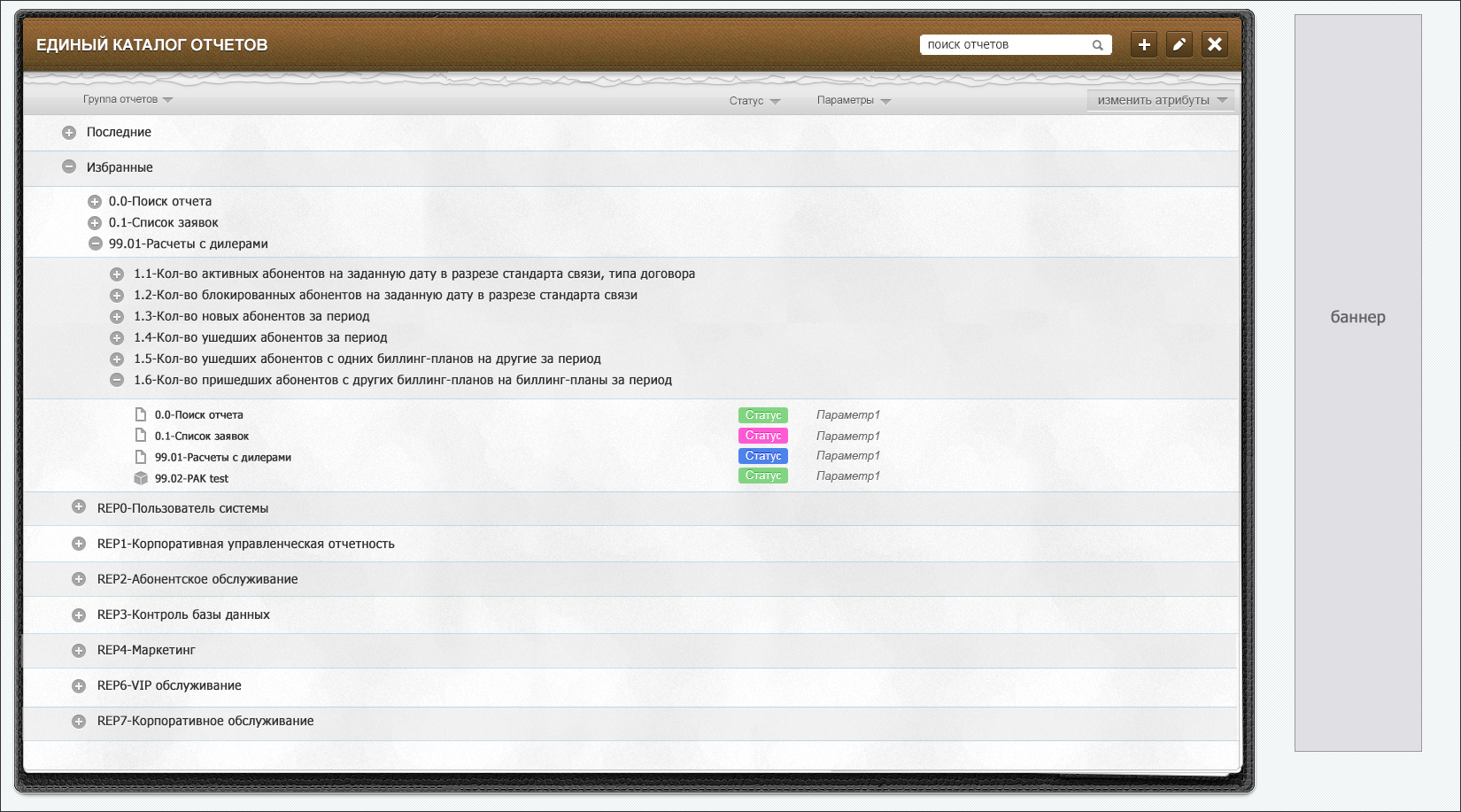This screenshot has height=812, width=1461.
Task: Close the report catalog with X button
Action: click(1215, 44)
